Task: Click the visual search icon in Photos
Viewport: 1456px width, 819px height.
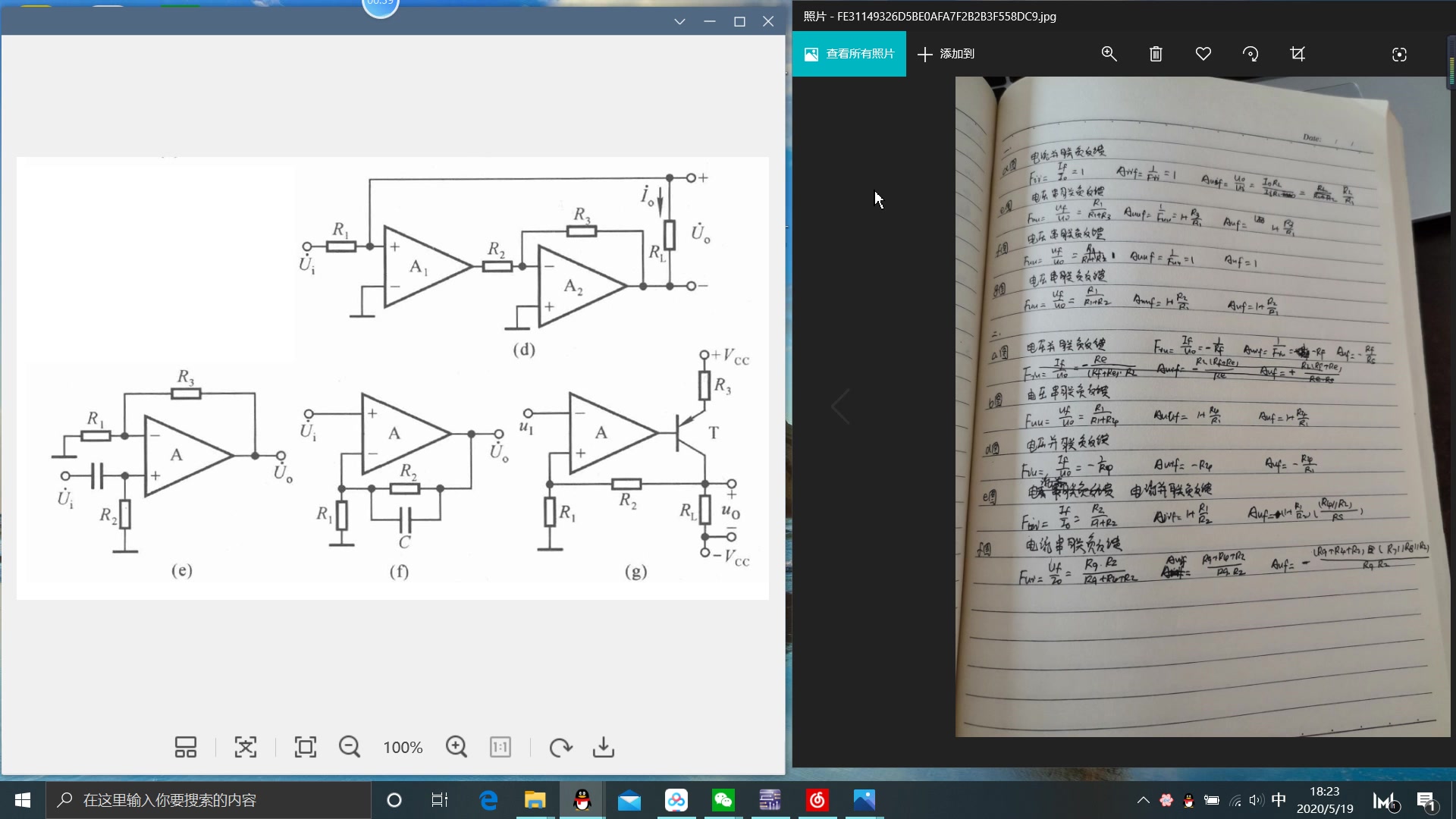Action: (x=1399, y=55)
